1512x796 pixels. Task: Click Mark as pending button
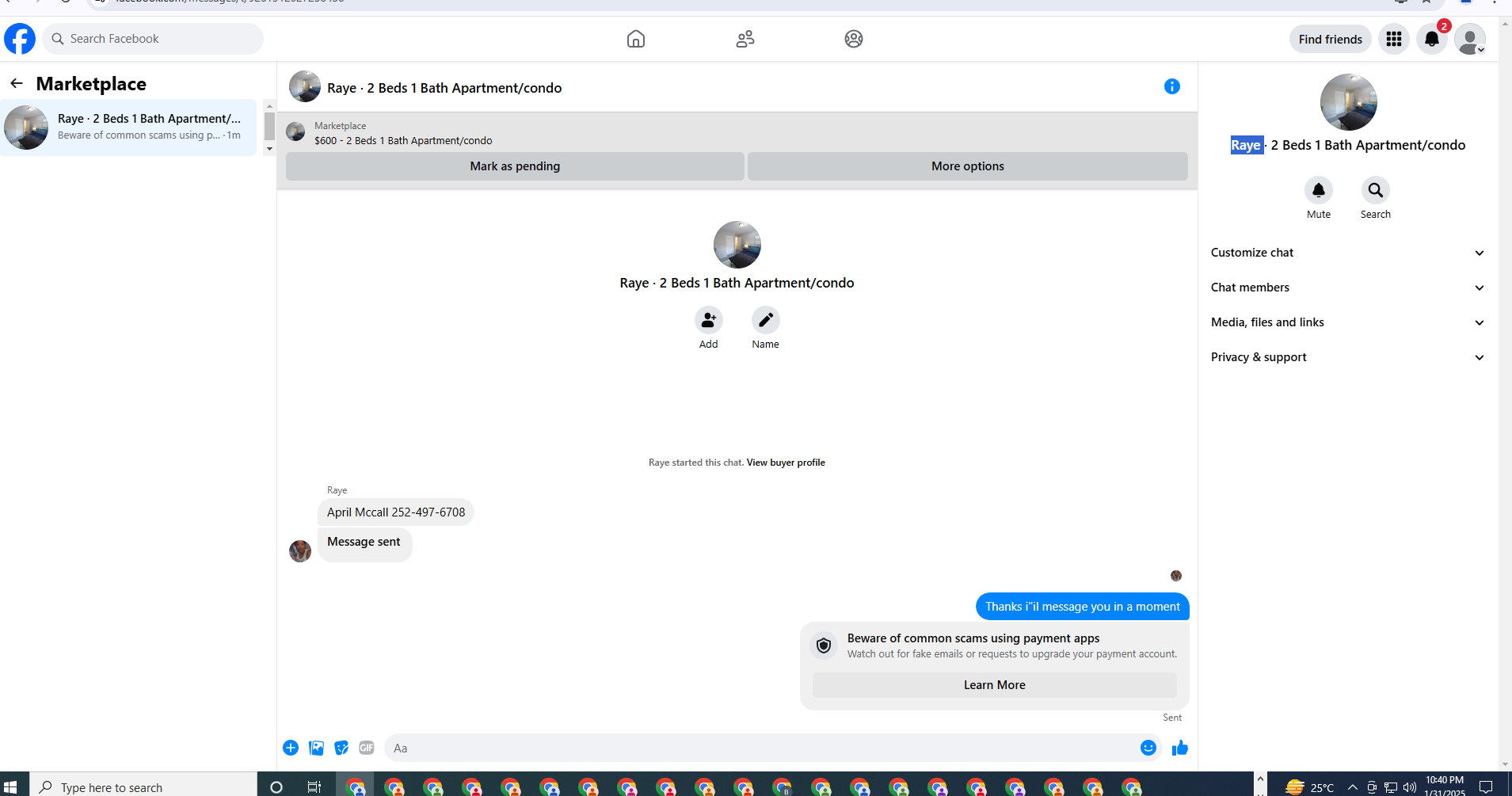pos(515,166)
